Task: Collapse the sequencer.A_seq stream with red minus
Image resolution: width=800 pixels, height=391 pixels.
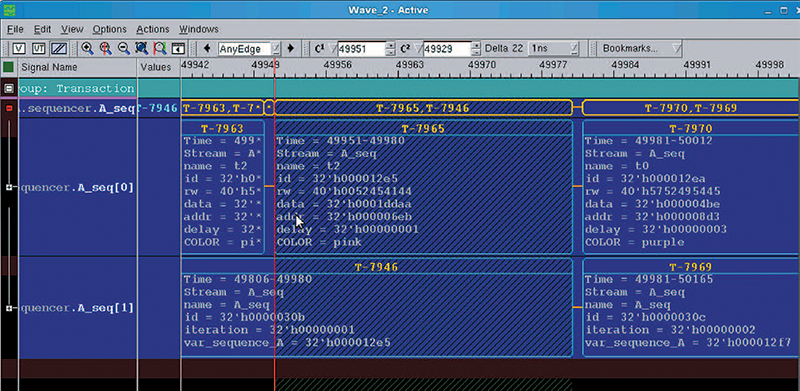Action: click(x=9, y=108)
